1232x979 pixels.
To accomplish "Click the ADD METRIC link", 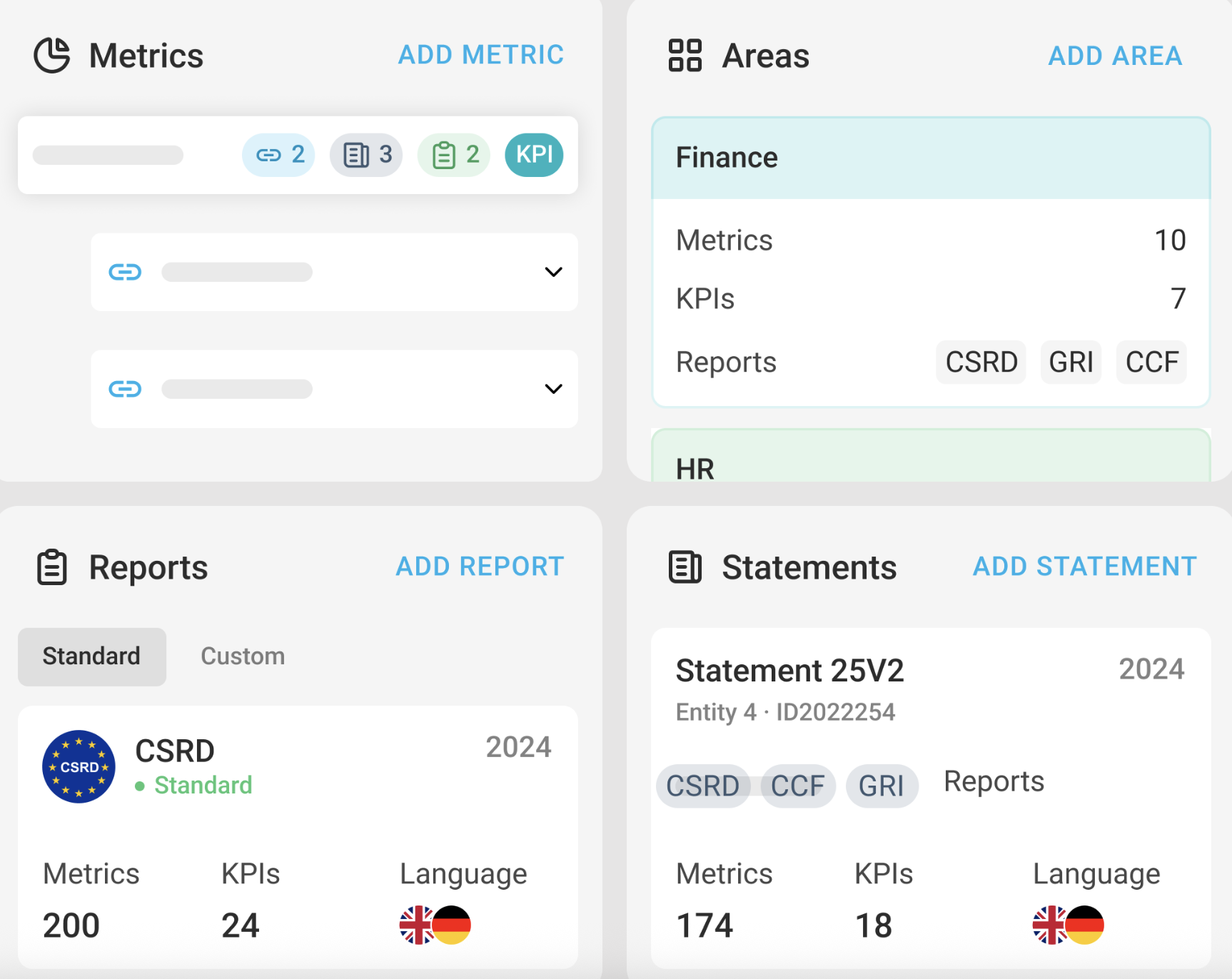I will click(x=481, y=55).
